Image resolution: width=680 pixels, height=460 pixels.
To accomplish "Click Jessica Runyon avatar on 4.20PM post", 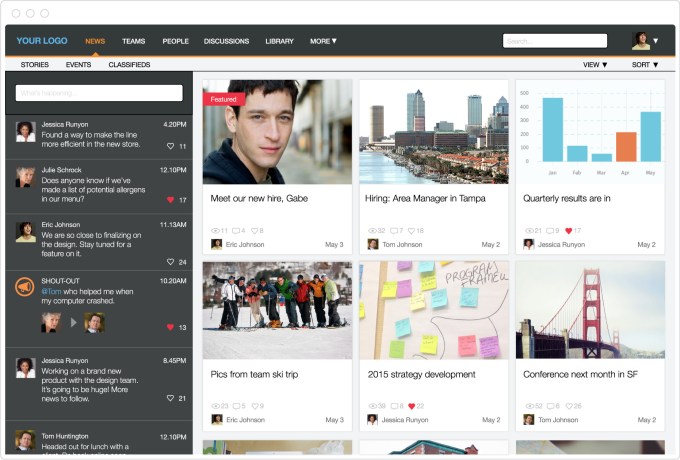I will point(25,132).
